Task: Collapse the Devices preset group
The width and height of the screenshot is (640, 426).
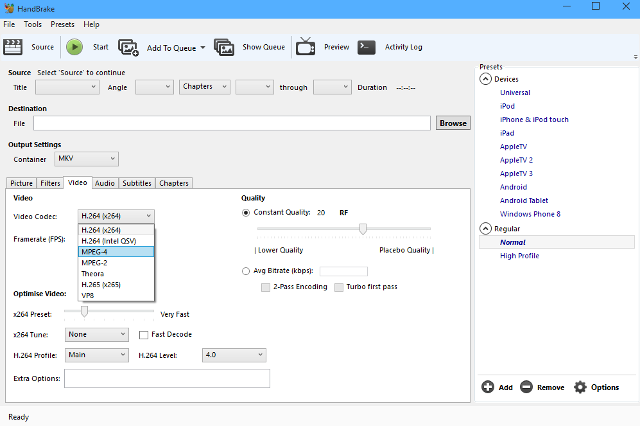Action: point(485,79)
